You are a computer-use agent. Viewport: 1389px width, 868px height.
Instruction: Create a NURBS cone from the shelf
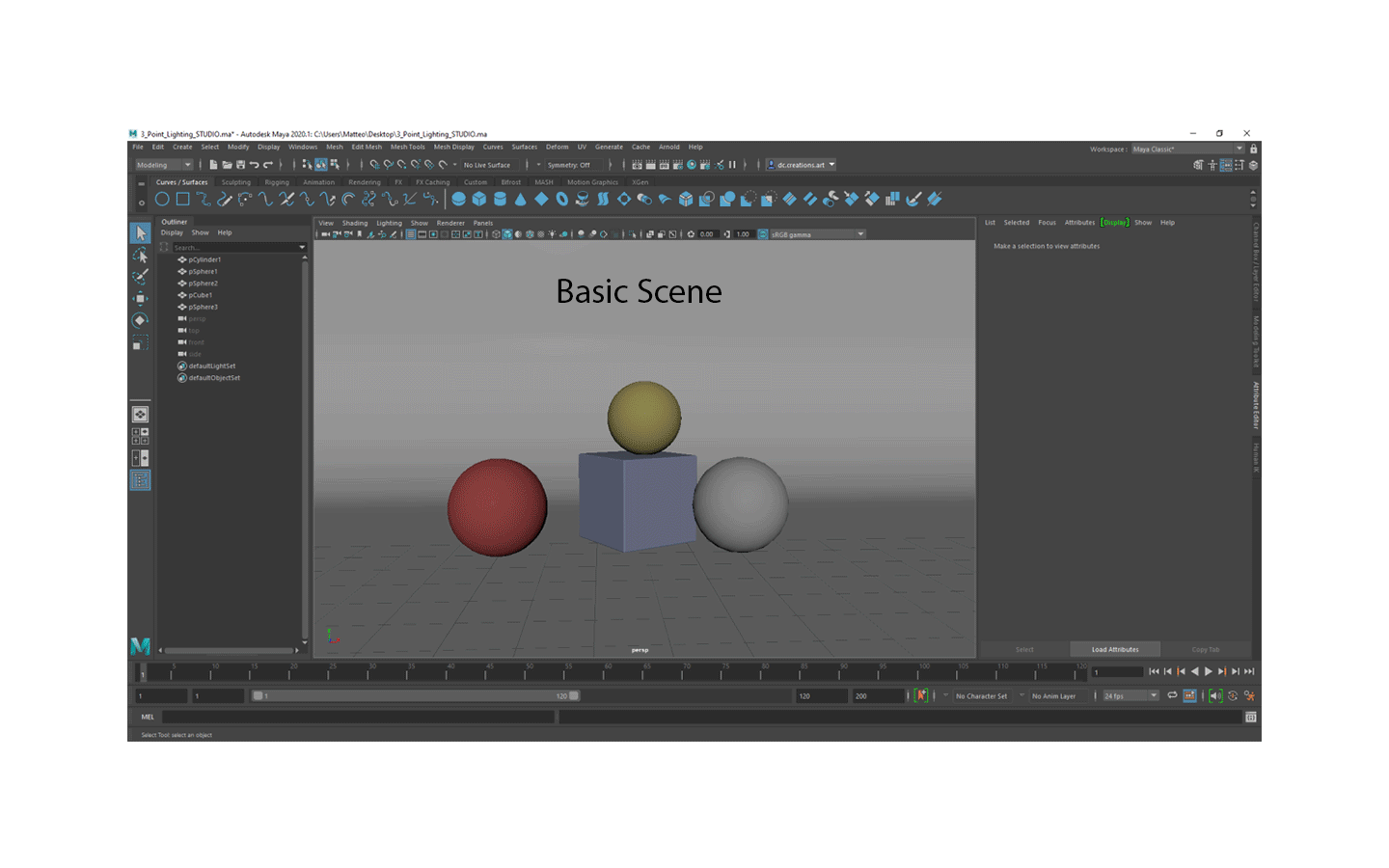pos(521,200)
